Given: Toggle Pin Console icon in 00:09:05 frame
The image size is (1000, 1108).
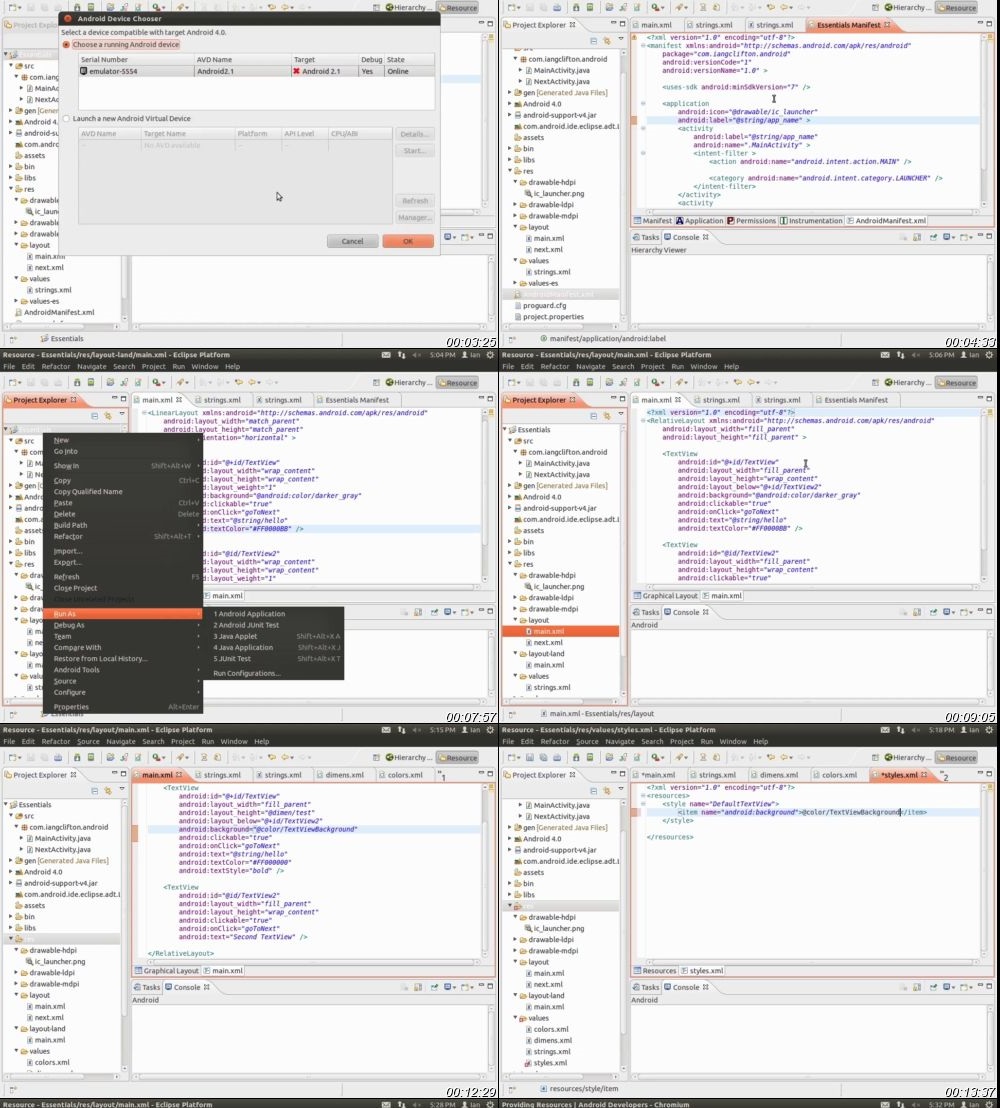Looking at the screenshot, I should [934, 612].
